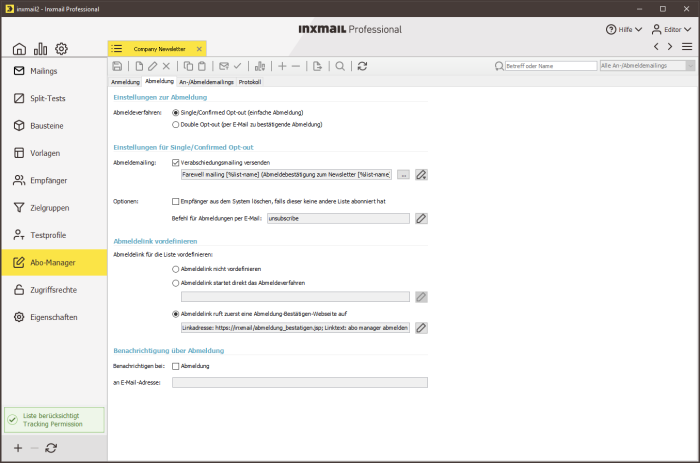This screenshot has height=463, width=700.
Task: Create a new mailing document icon
Action: pos(139,66)
